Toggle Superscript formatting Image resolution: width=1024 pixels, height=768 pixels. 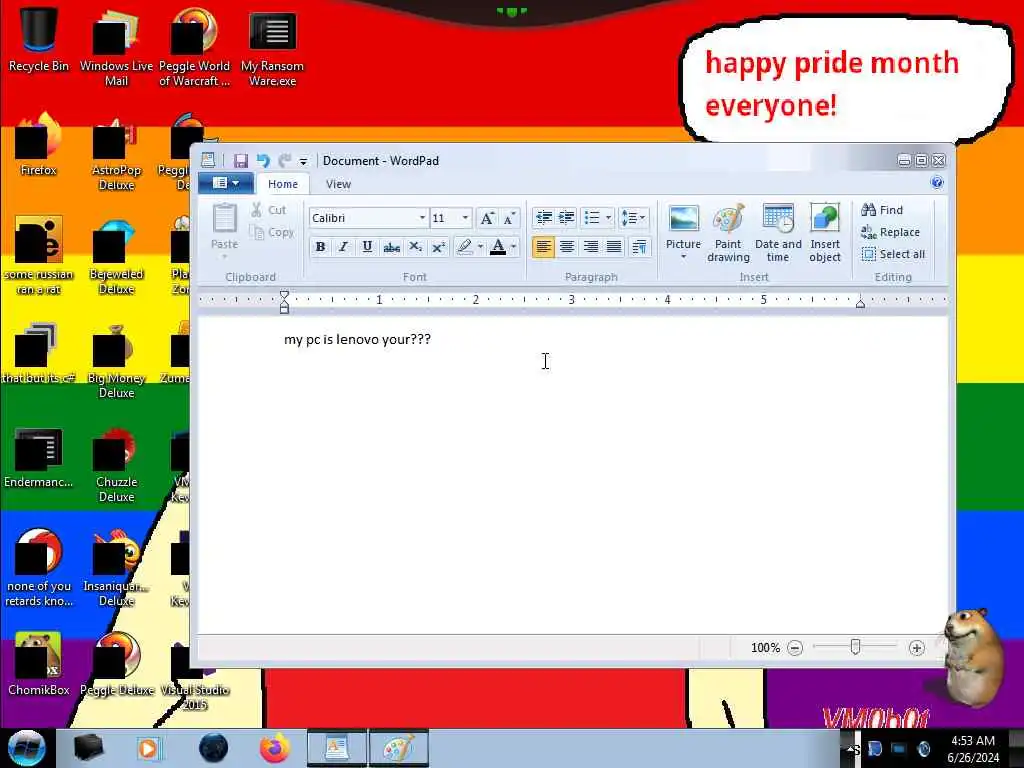pos(438,247)
